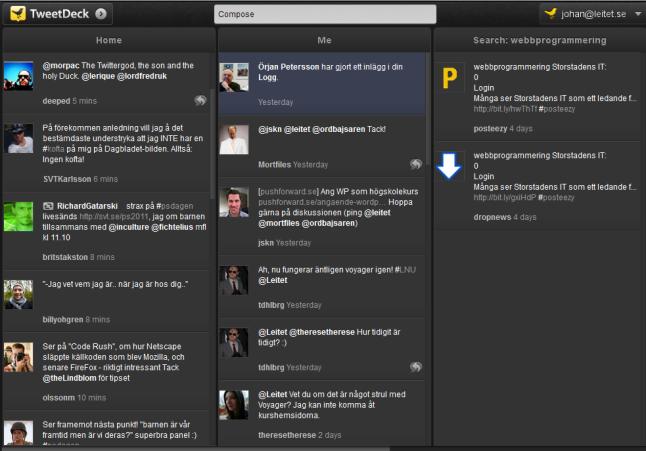Open olssonm's avatar thumbnail
Viewport: 646px width, 451px height.
[19, 357]
